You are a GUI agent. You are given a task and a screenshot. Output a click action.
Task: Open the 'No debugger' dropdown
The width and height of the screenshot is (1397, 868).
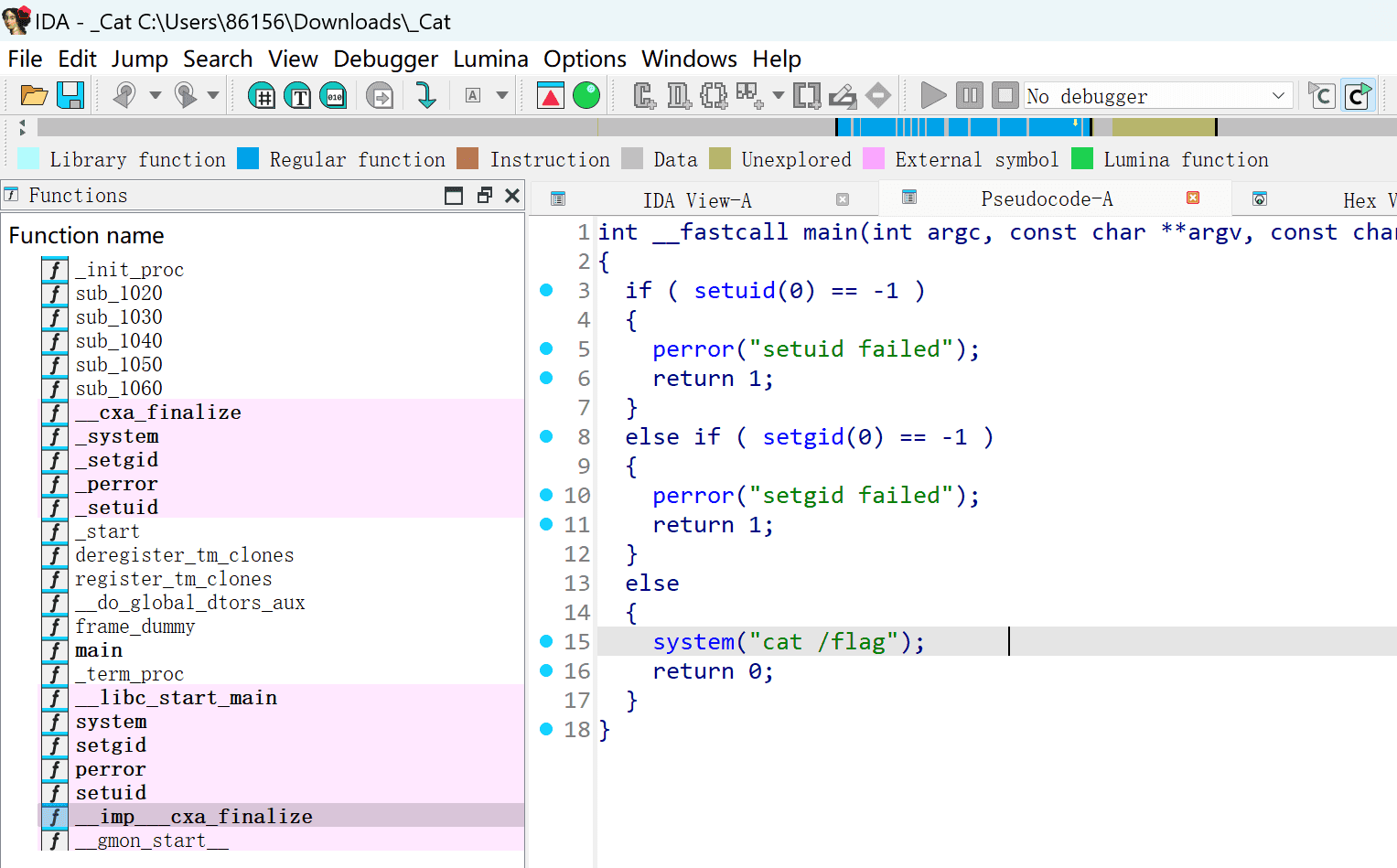pyautogui.click(x=1278, y=95)
